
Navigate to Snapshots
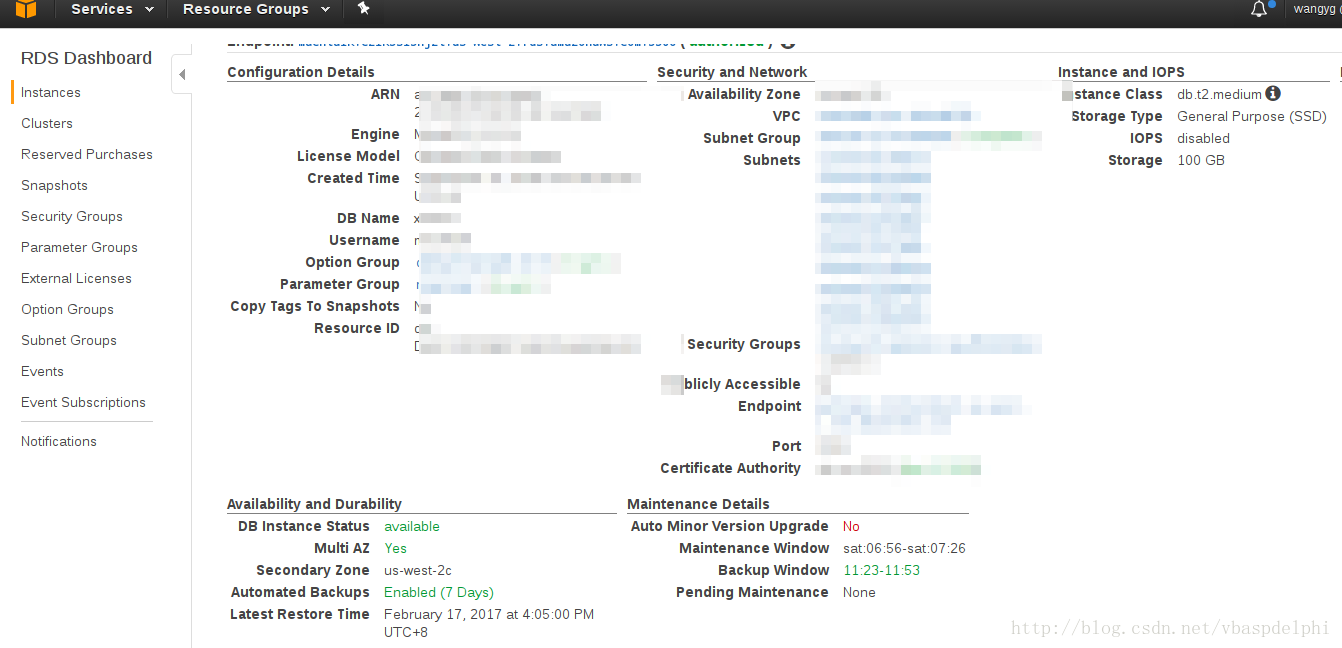pos(54,185)
